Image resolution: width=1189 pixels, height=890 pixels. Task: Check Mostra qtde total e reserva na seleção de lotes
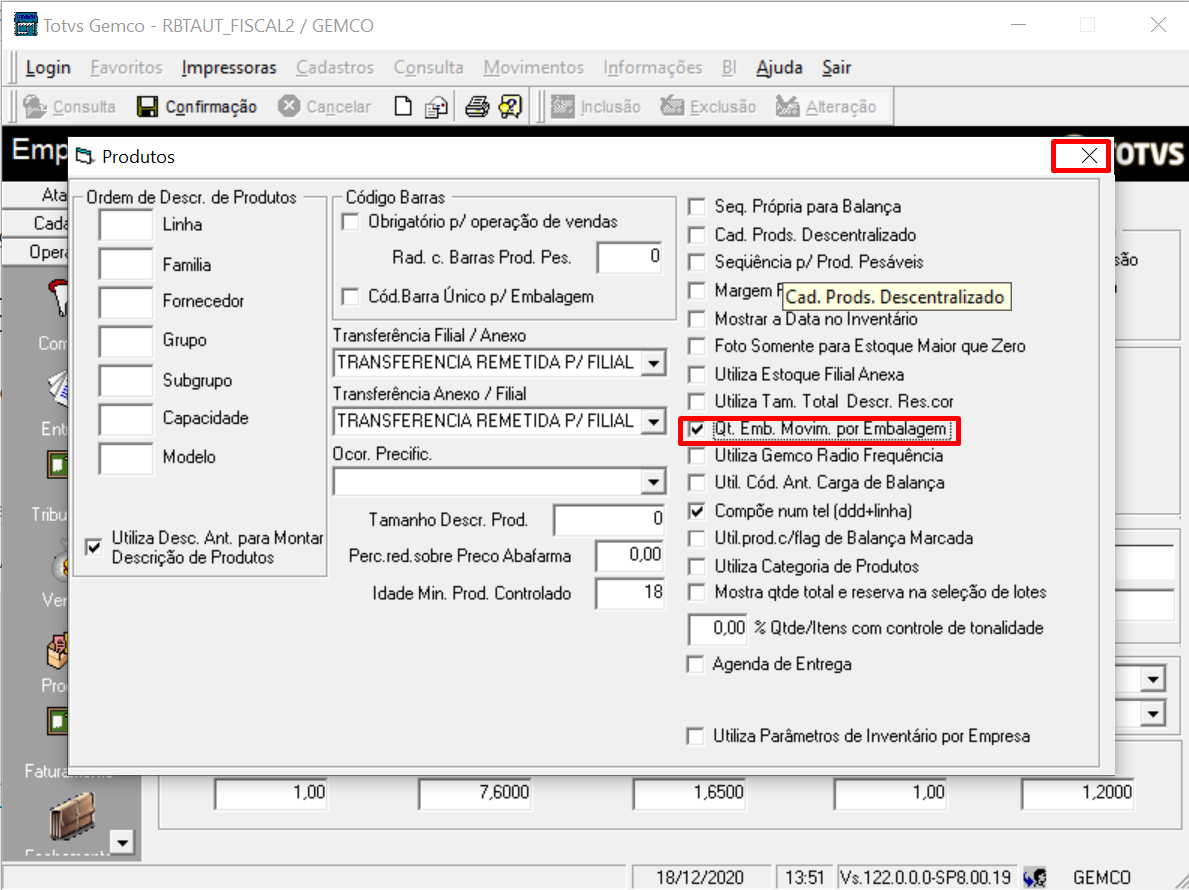[x=696, y=592]
